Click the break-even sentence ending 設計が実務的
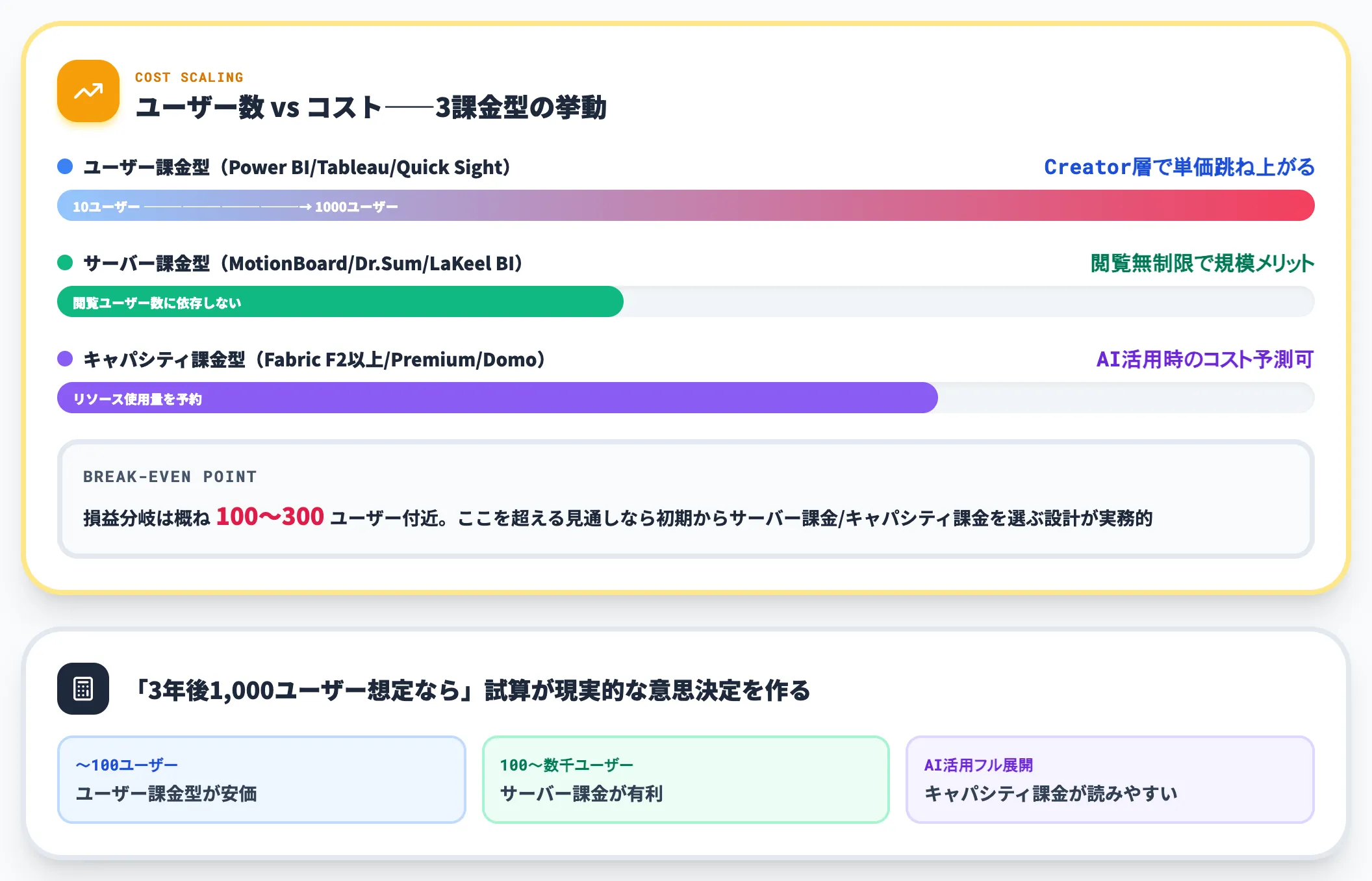This screenshot has width=1372, height=881. (618, 518)
